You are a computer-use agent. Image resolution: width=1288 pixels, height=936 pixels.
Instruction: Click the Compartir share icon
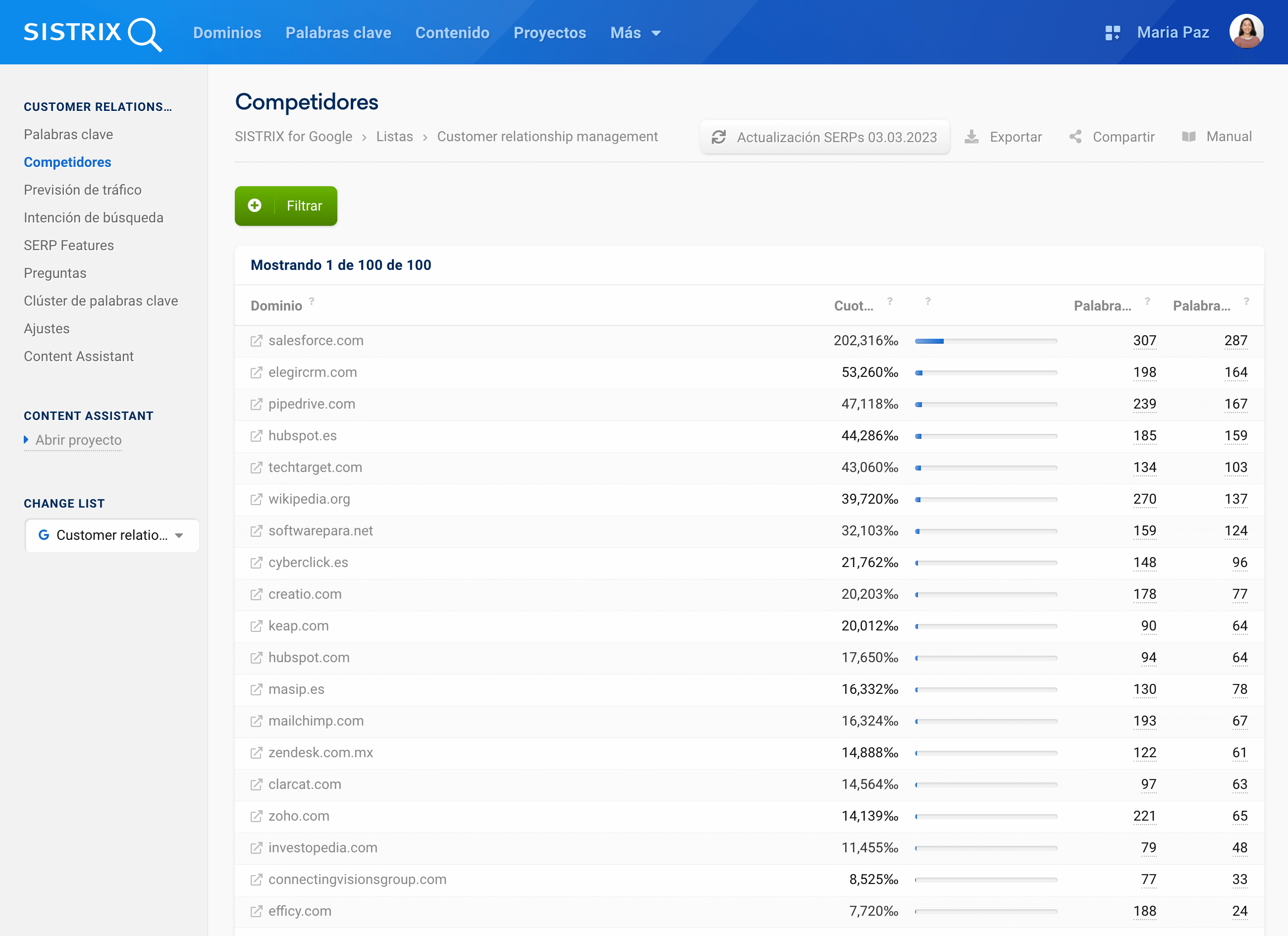point(1075,137)
